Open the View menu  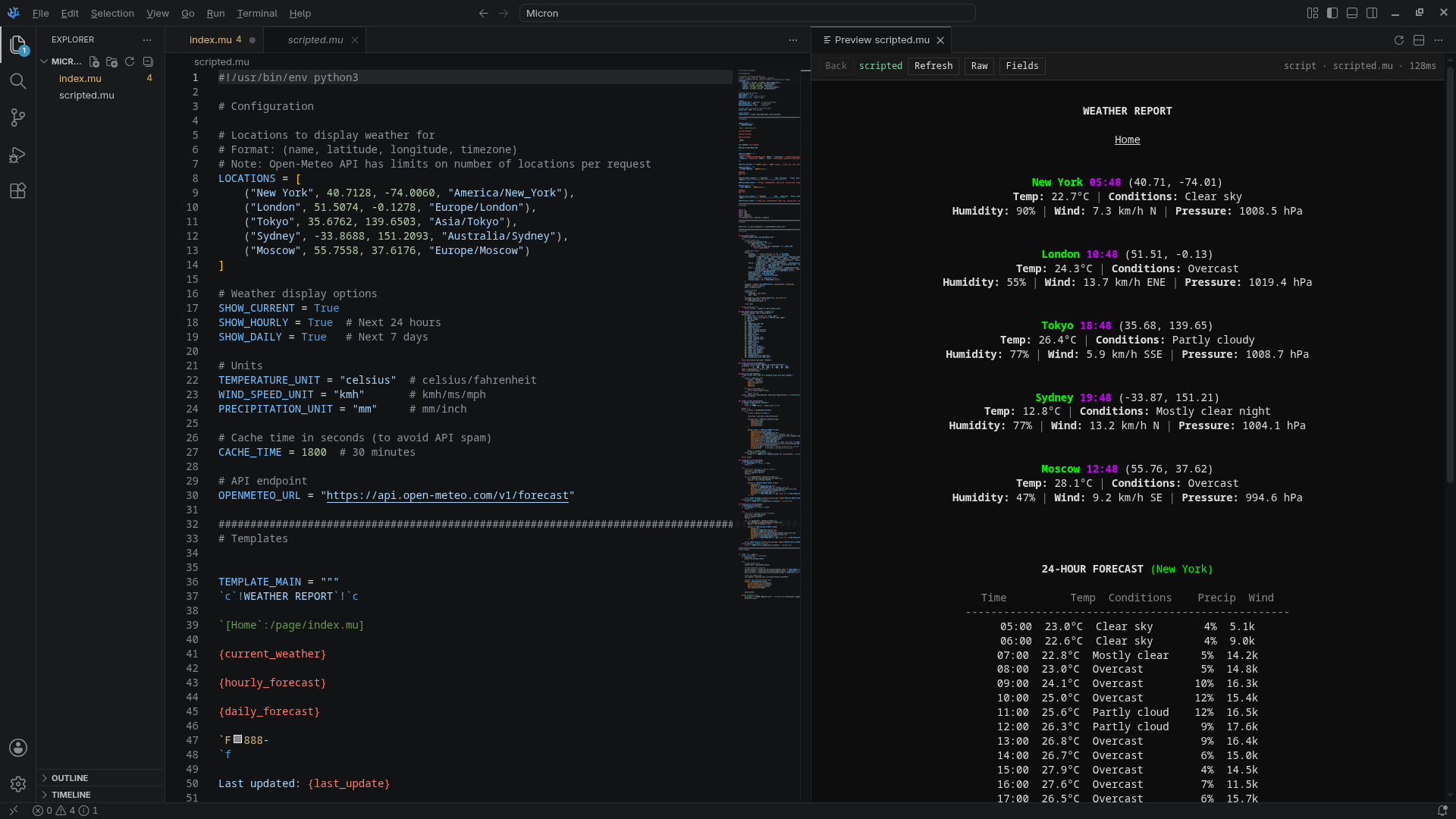point(158,13)
